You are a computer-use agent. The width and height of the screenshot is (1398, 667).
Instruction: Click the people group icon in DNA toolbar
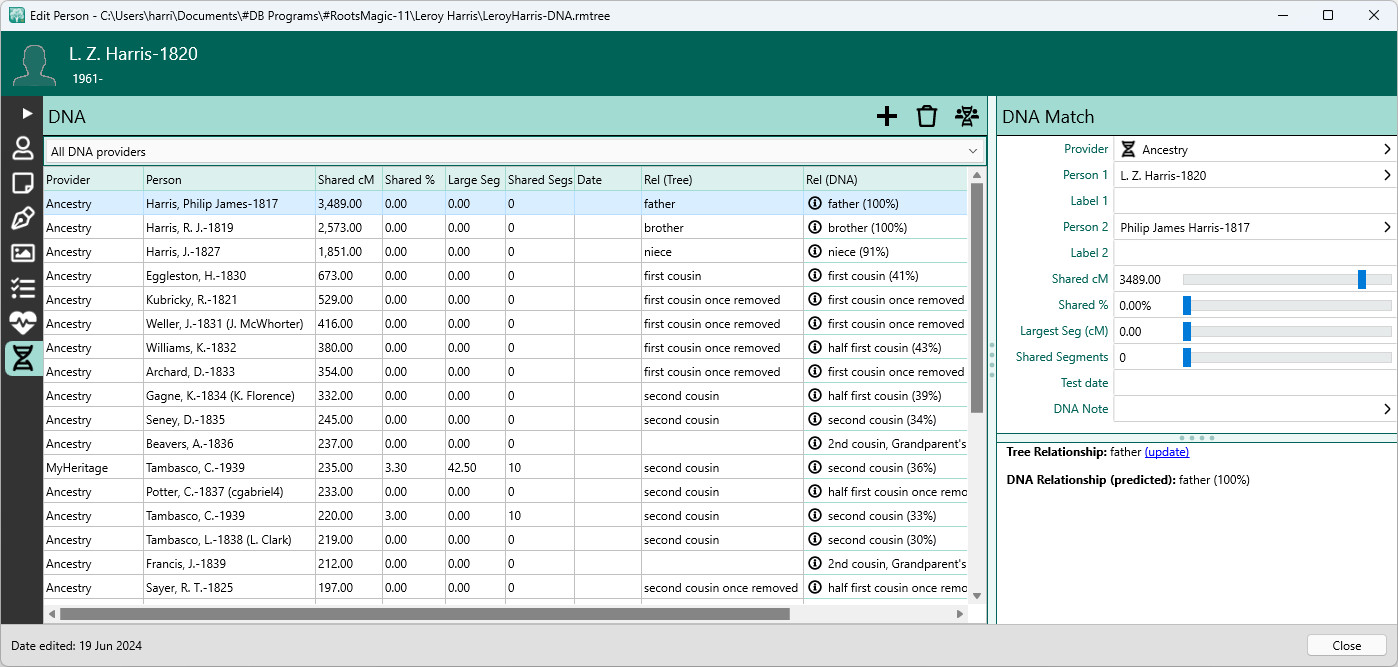(966, 116)
